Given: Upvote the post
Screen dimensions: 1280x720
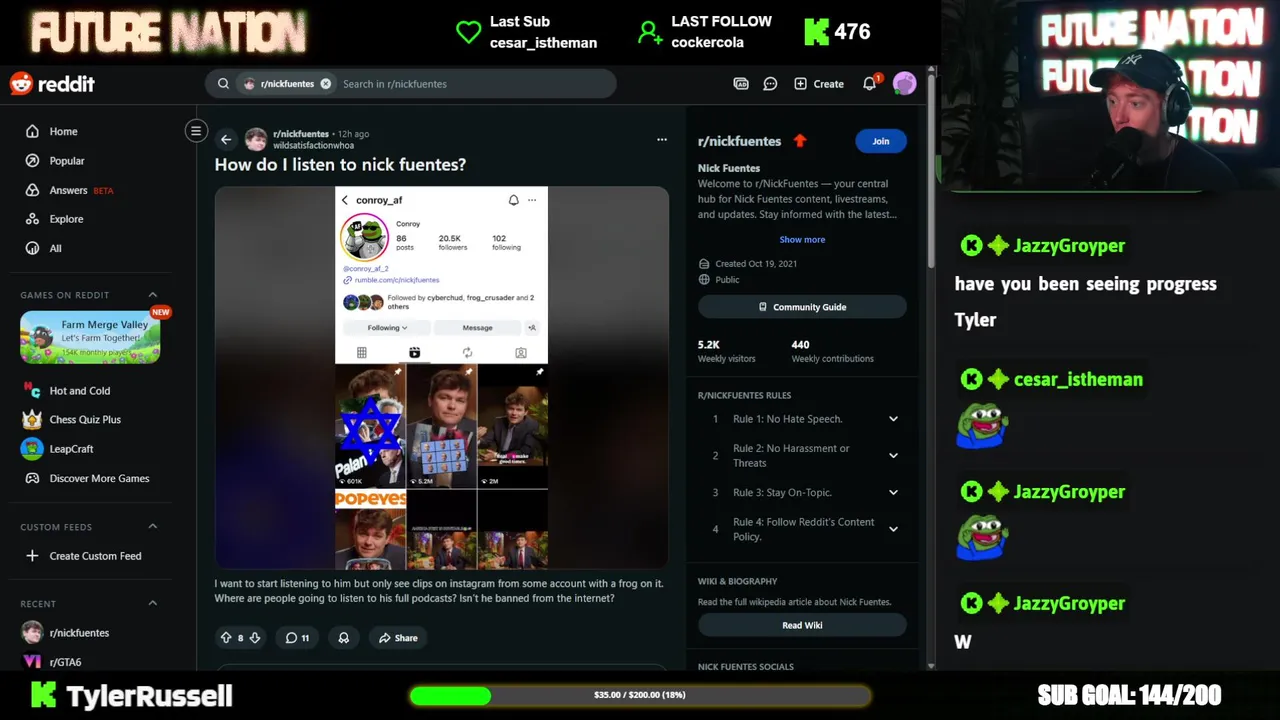Looking at the screenshot, I should [x=225, y=638].
